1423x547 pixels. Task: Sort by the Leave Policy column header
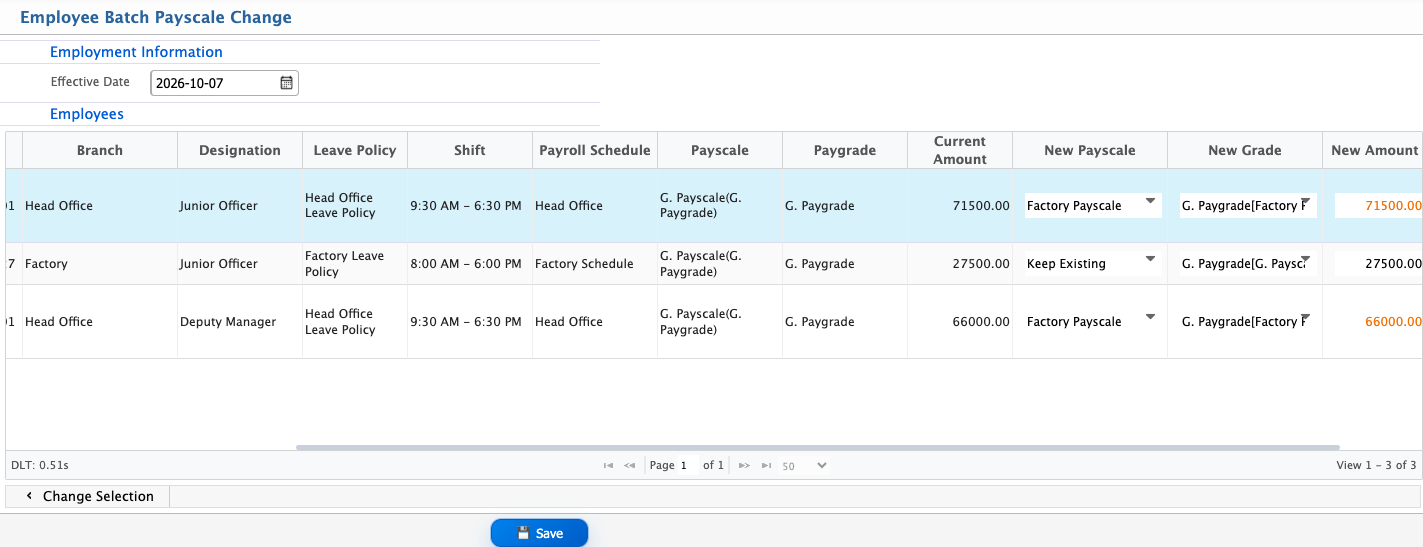pos(355,150)
